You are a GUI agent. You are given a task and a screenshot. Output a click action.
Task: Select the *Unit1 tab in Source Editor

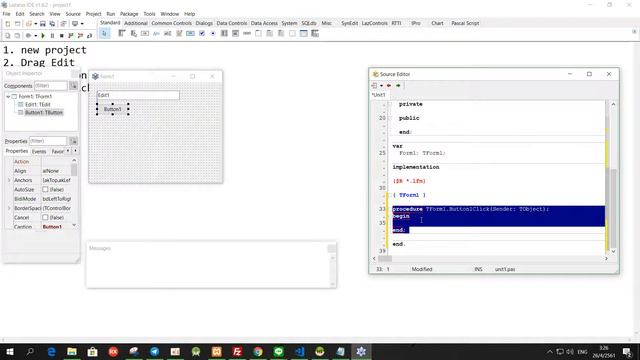378,95
